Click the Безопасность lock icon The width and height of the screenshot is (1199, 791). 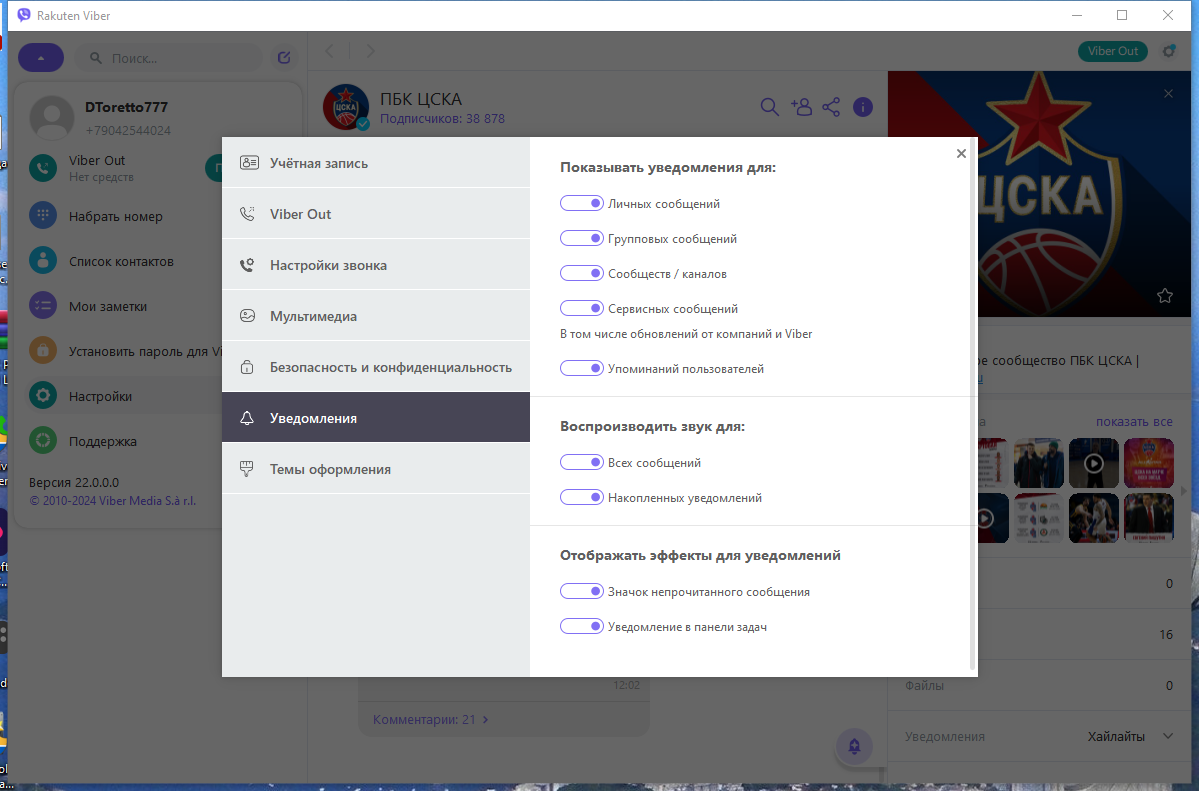click(x=247, y=367)
